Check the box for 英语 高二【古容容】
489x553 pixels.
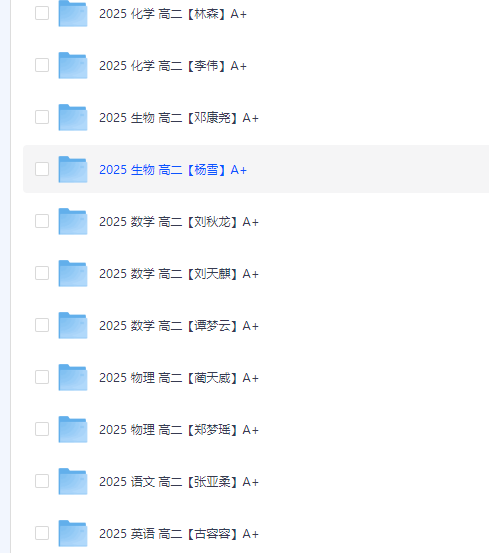click(x=42, y=533)
